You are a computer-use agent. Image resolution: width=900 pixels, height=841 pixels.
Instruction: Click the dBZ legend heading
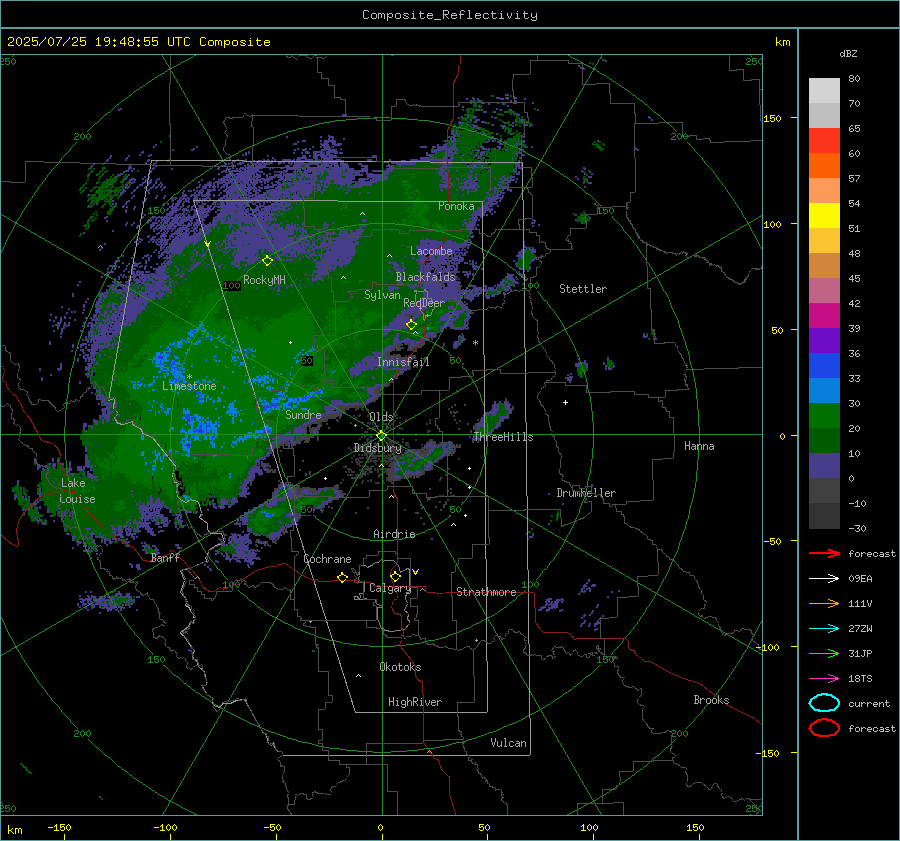[848, 53]
